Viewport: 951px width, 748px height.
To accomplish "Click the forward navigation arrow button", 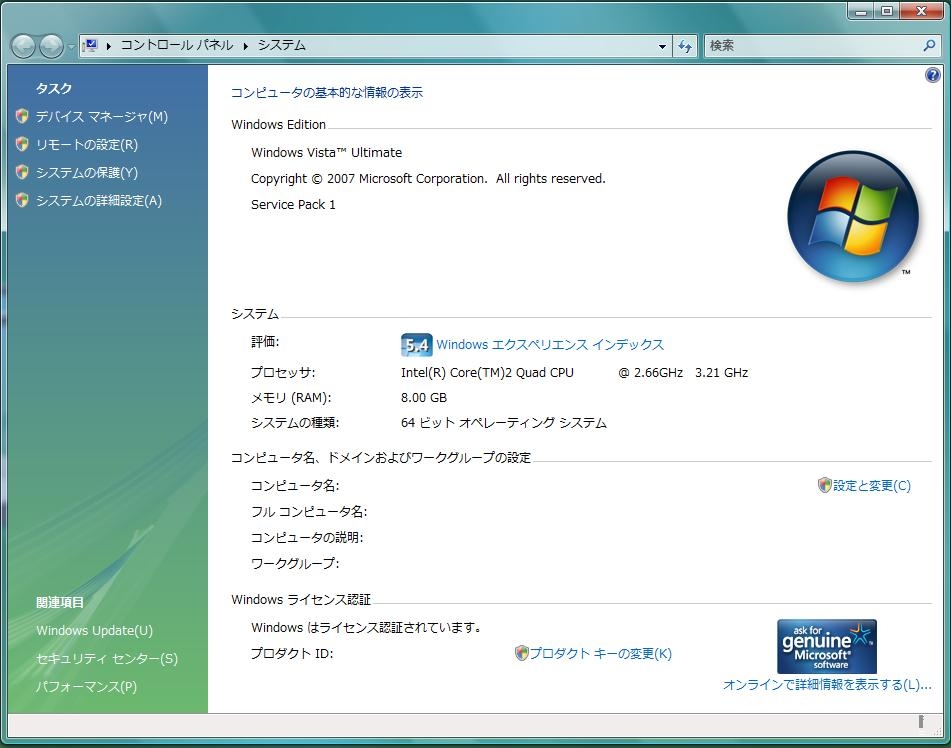I will 51,46.
